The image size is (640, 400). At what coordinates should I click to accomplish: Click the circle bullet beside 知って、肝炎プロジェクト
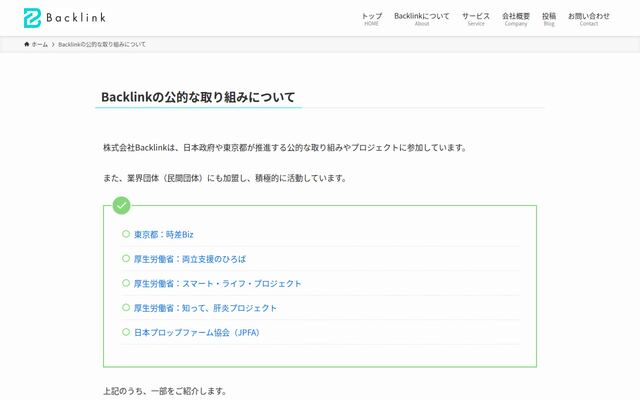pos(126,307)
